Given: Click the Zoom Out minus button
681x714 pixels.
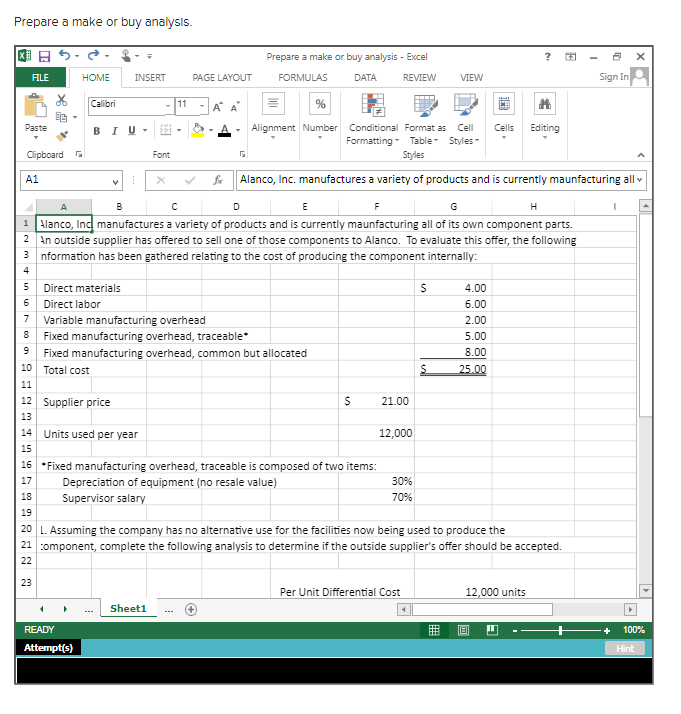Looking at the screenshot, I should 515,631.
